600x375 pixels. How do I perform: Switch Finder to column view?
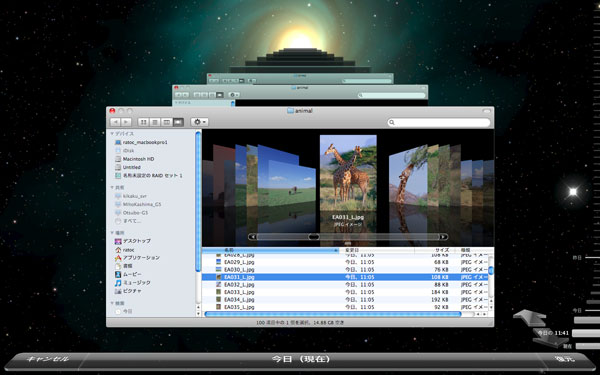pyautogui.click(x=166, y=122)
